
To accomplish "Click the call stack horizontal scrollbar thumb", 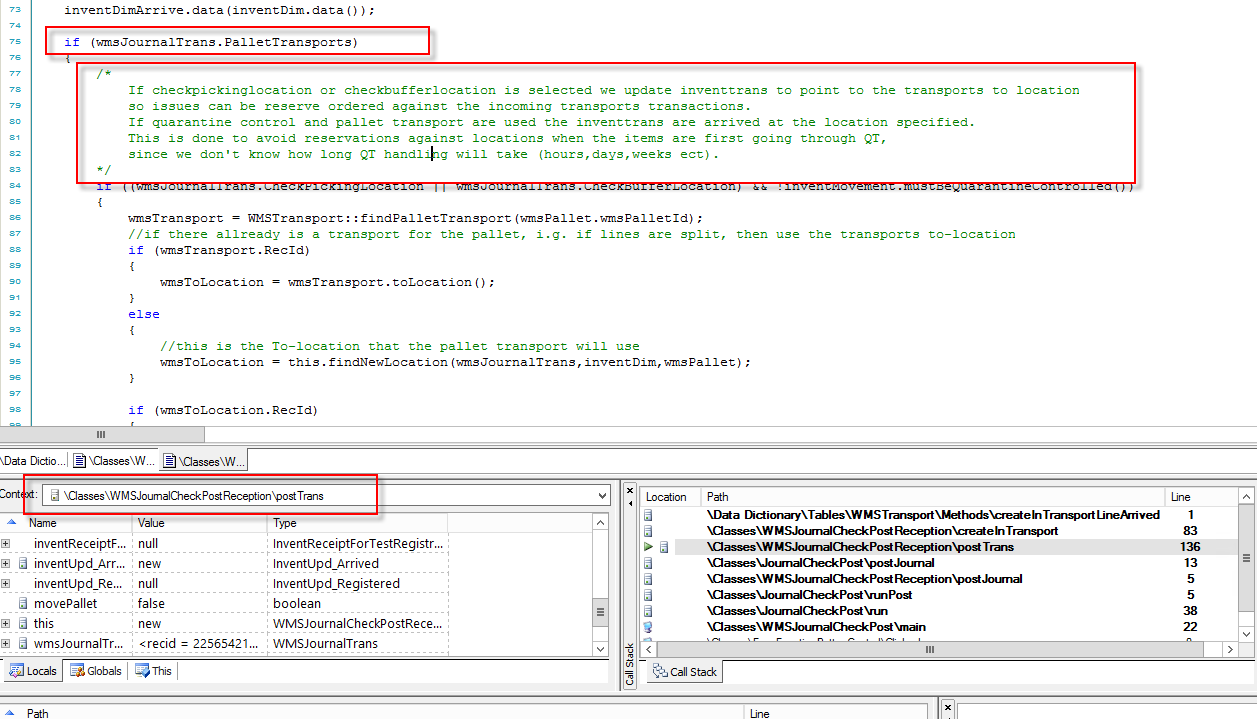I will pyautogui.click(x=930, y=649).
